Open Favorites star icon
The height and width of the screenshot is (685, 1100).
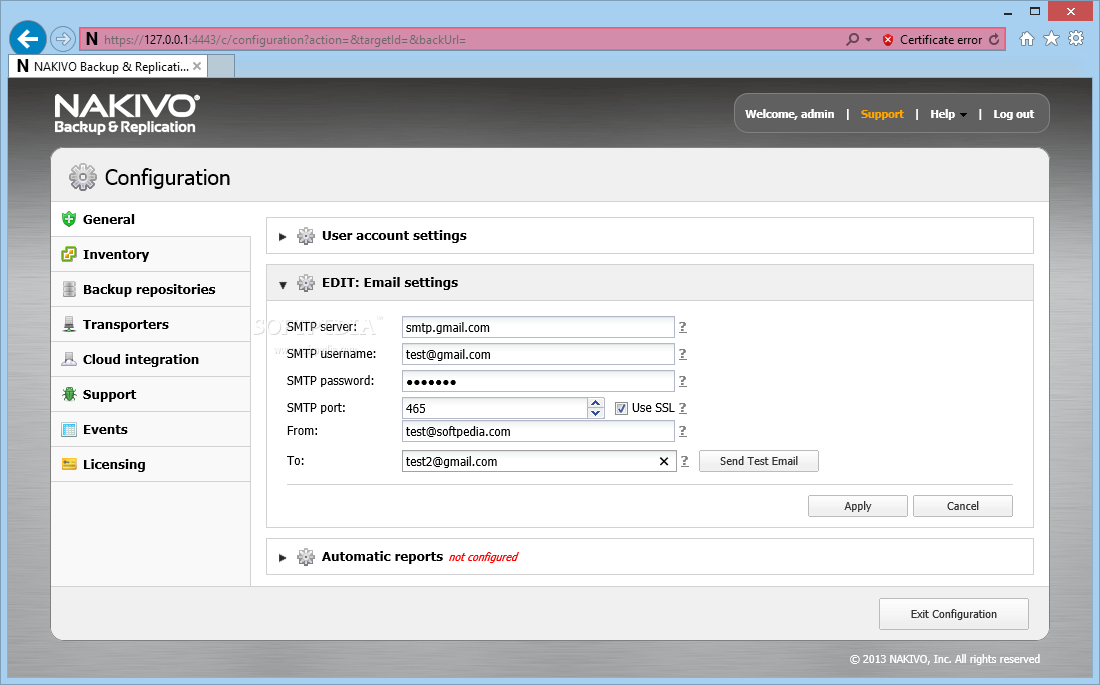(1051, 39)
